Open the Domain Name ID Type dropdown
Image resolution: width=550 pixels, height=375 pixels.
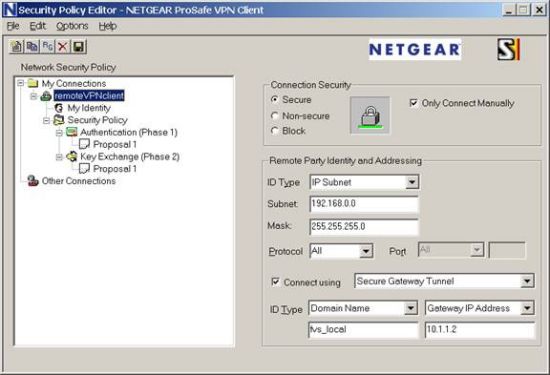411,308
